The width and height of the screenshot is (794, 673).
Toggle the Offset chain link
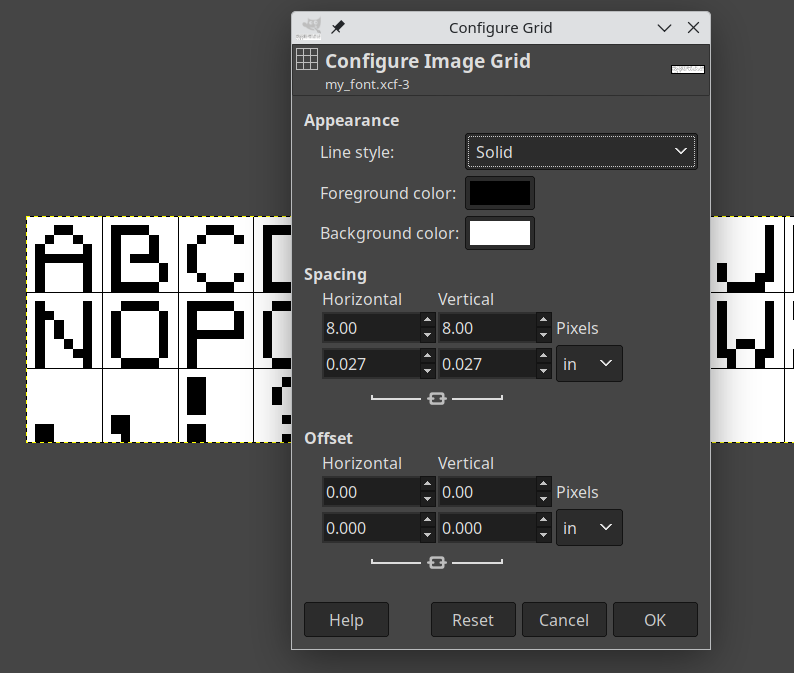pos(436,563)
